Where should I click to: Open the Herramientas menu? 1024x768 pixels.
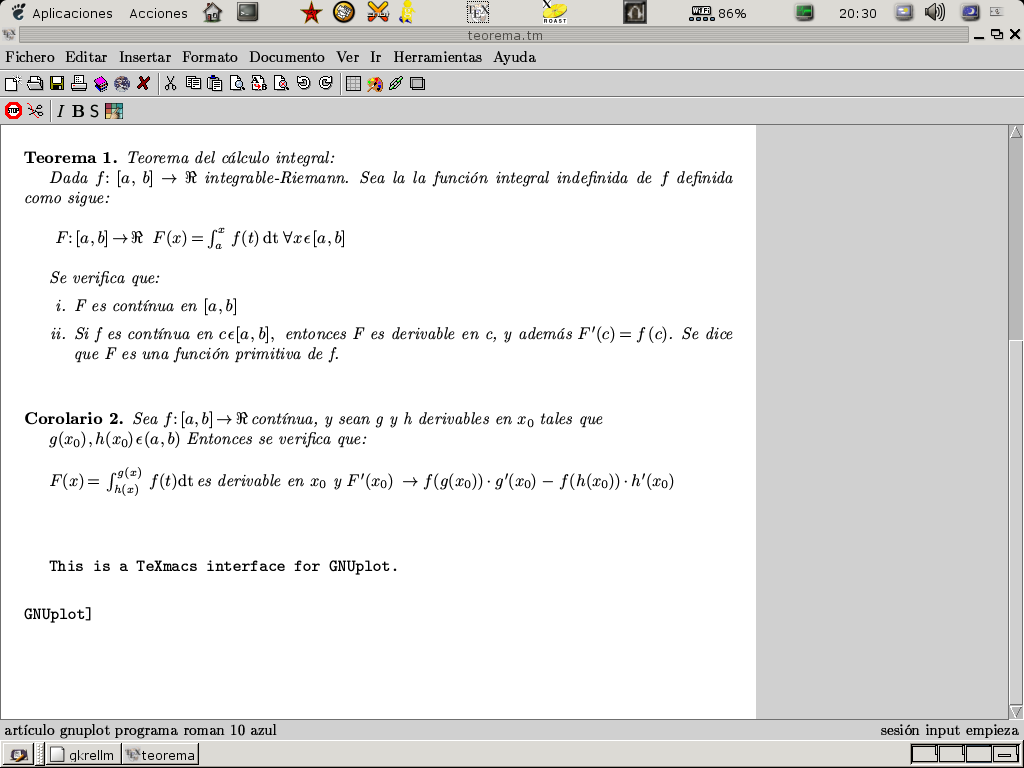click(437, 57)
